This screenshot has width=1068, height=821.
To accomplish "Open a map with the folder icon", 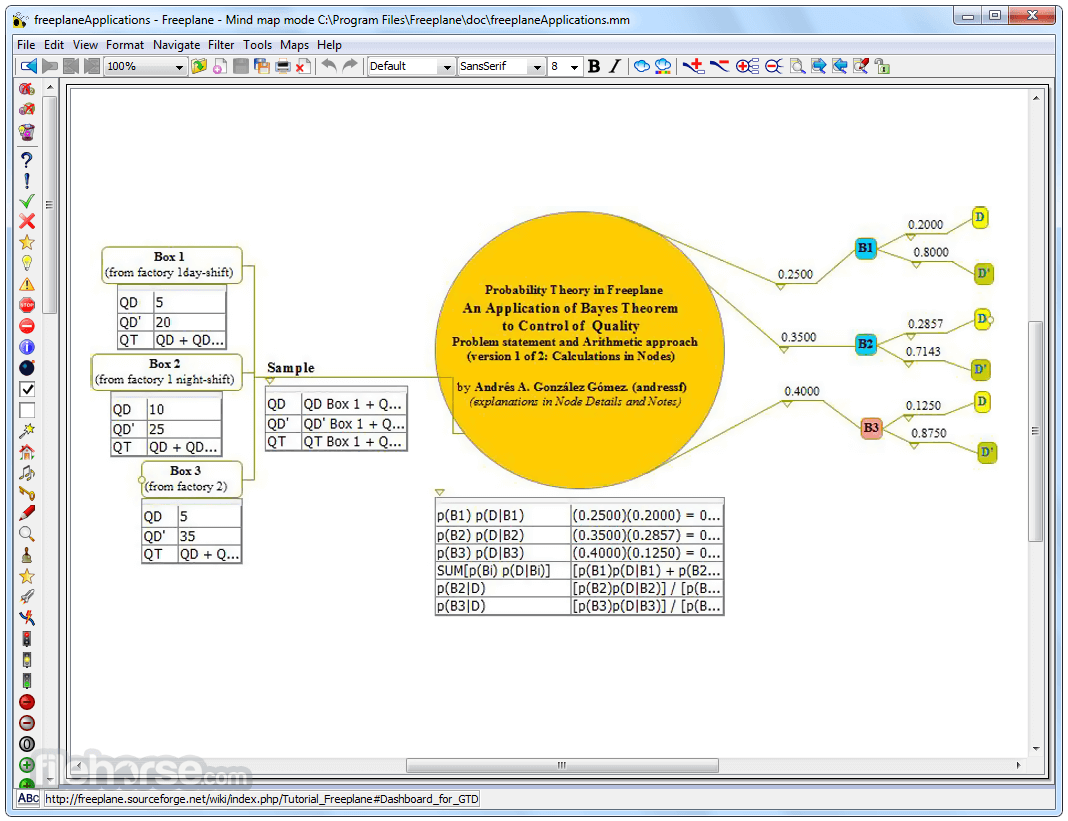I will point(199,66).
